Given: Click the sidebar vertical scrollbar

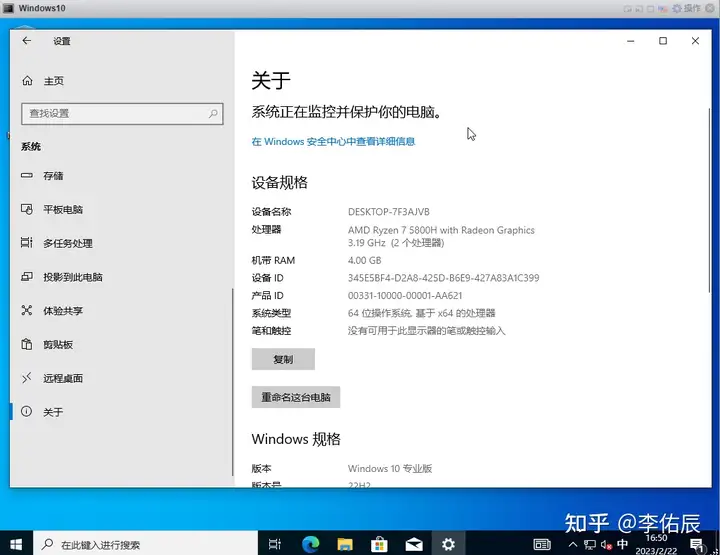Looking at the screenshot, I should [x=233, y=382].
